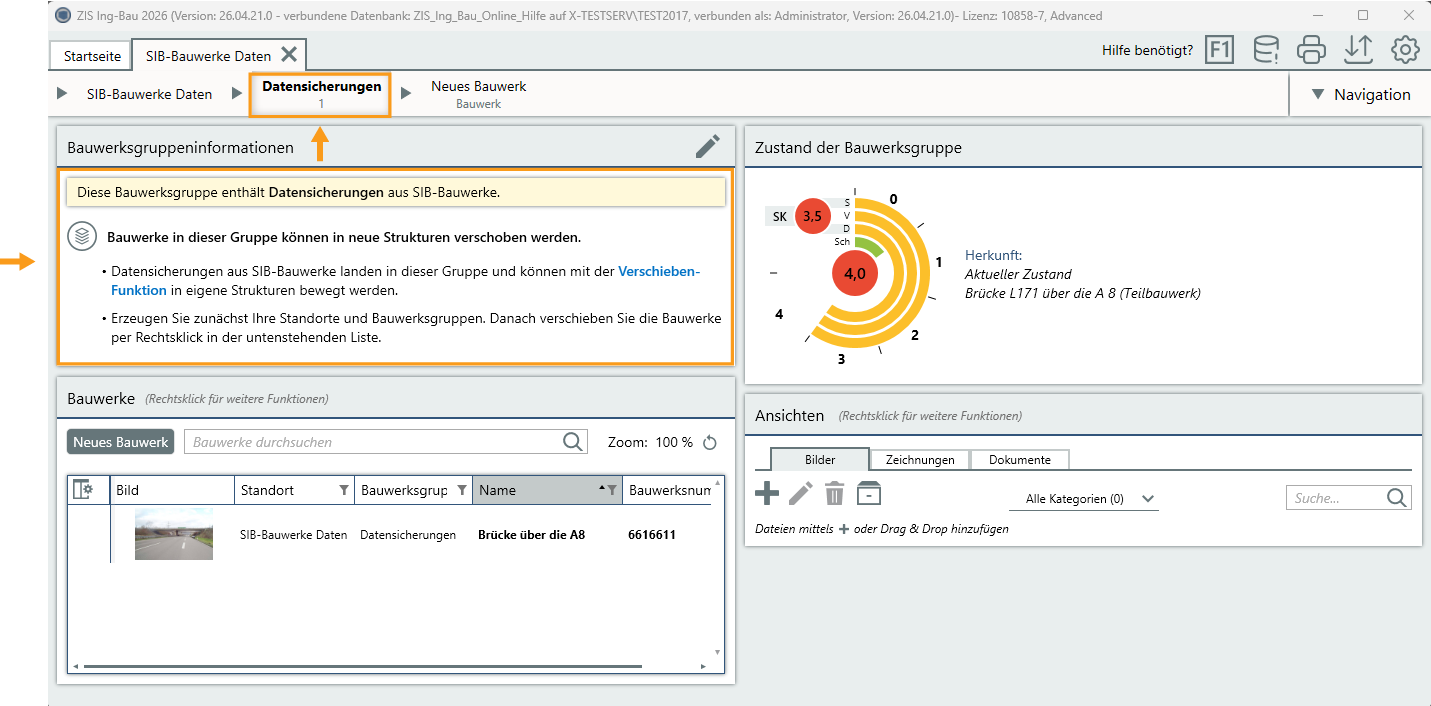Screen dimensions: 1431x706
Task: Open the Verschieben-Funktion link
Action: tap(406, 281)
